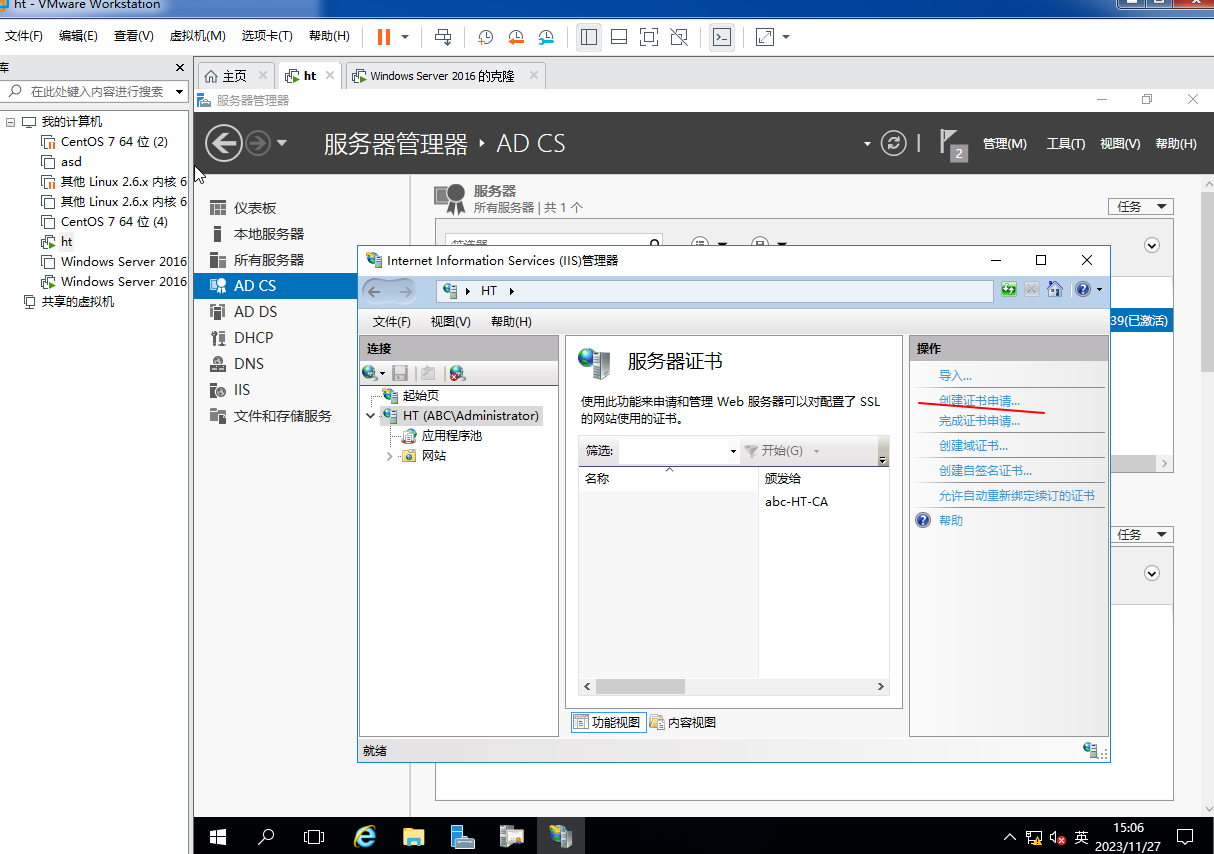Select AD DS in Server Manager sidebar
Screen dimensions: 1214x854
tap(256, 312)
